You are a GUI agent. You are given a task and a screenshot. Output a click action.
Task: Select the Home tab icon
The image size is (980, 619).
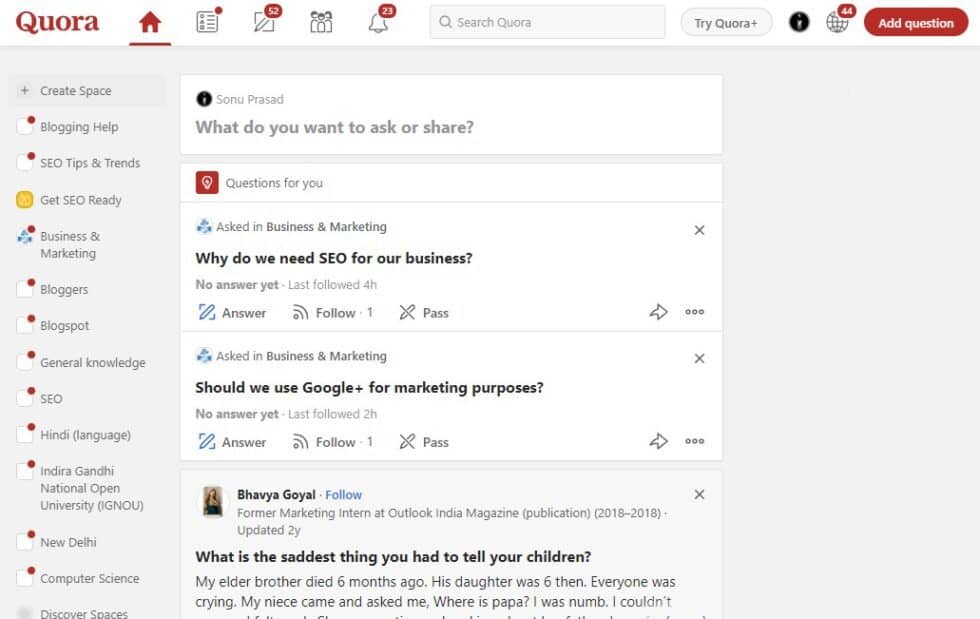(150, 23)
